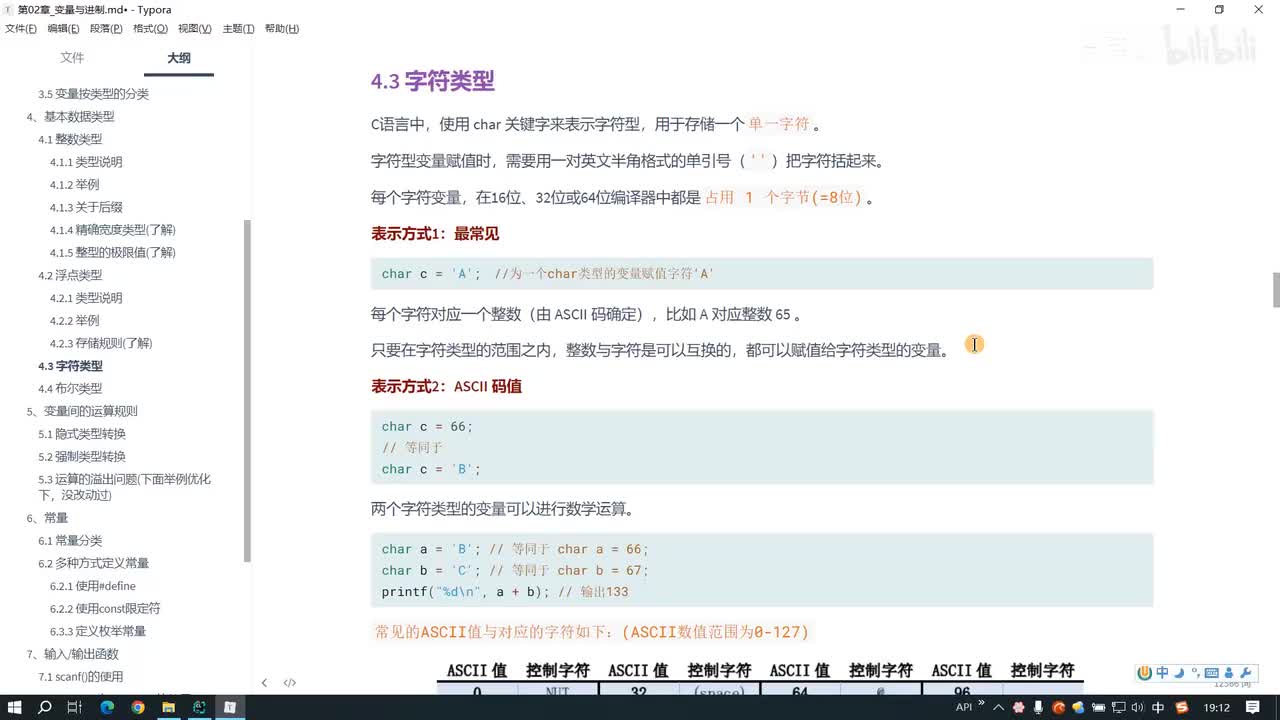
Task: Collapse the sidebar with left chevron icon
Action: pos(264,683)
